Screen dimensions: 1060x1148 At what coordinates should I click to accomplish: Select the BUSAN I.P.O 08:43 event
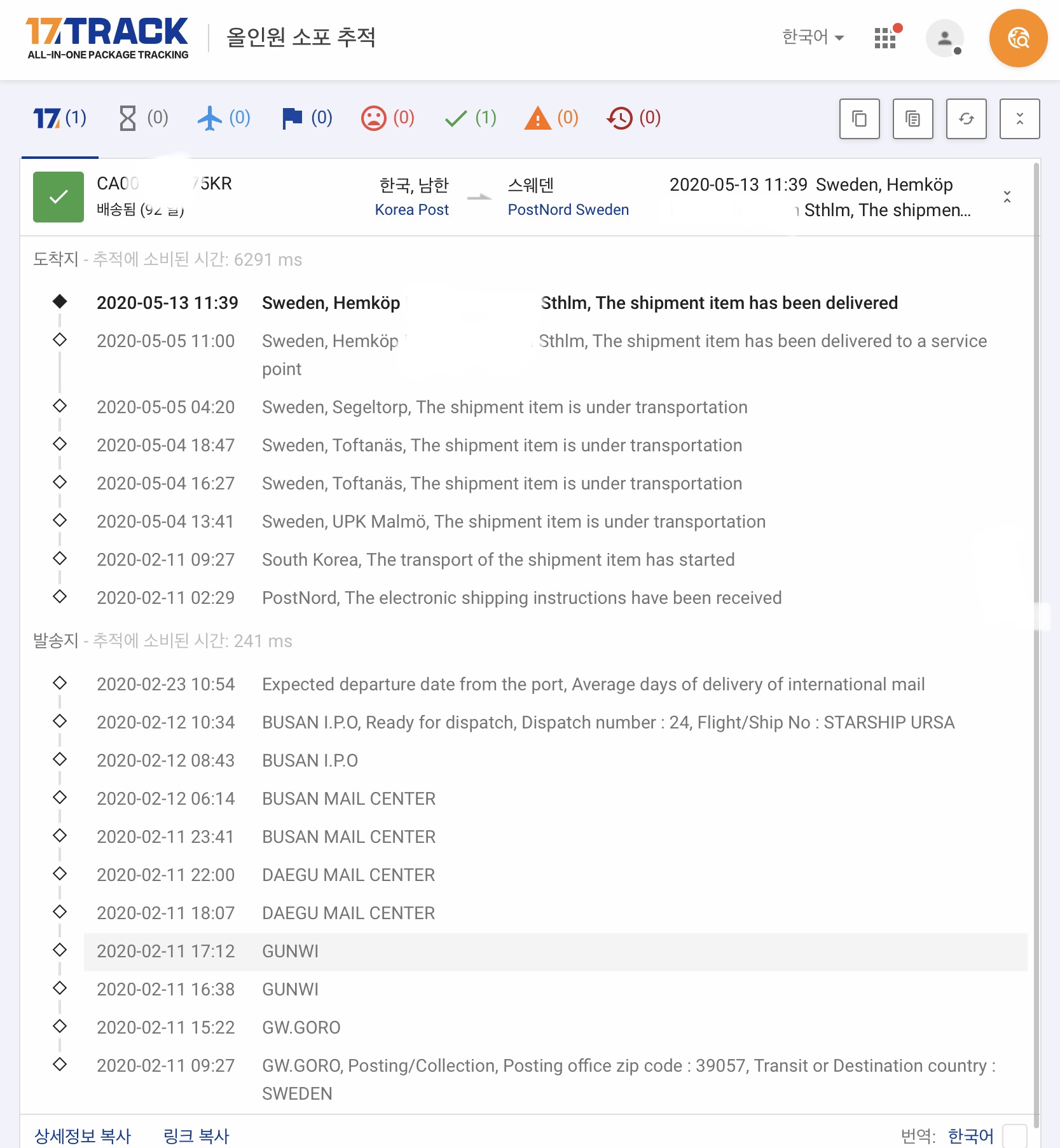310,761
